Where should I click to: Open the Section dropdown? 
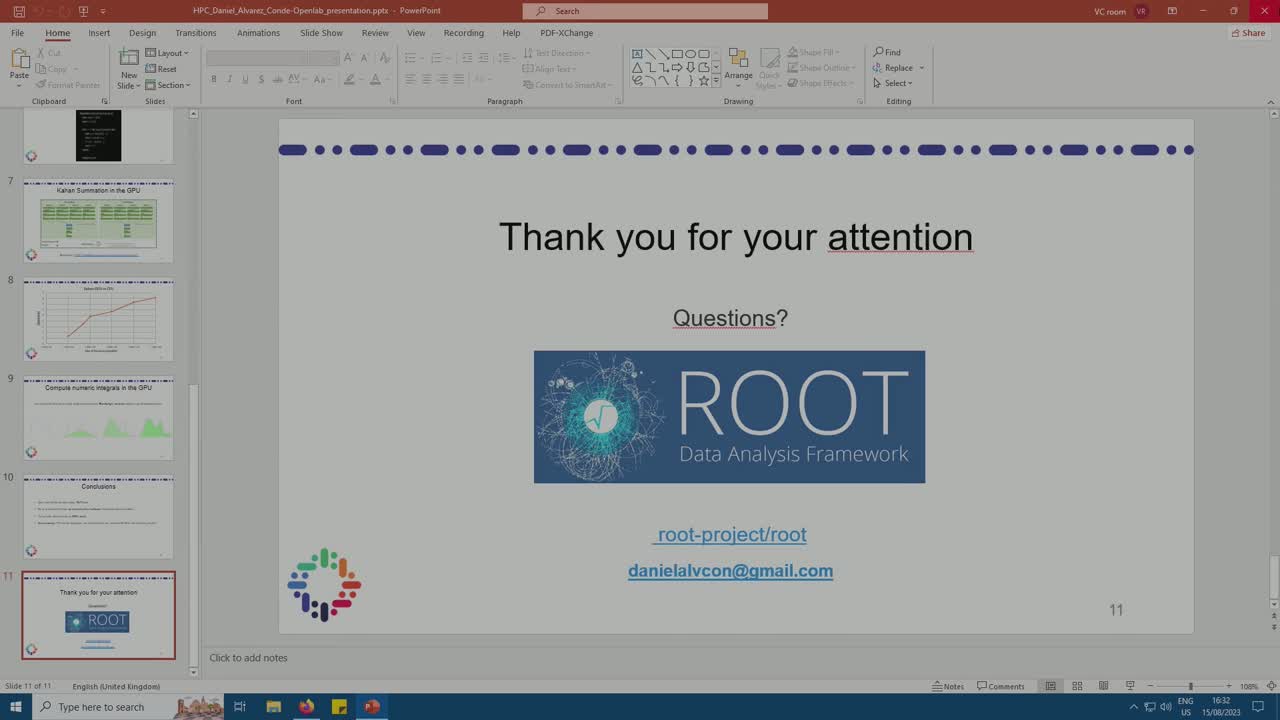(x=167, y=85)
